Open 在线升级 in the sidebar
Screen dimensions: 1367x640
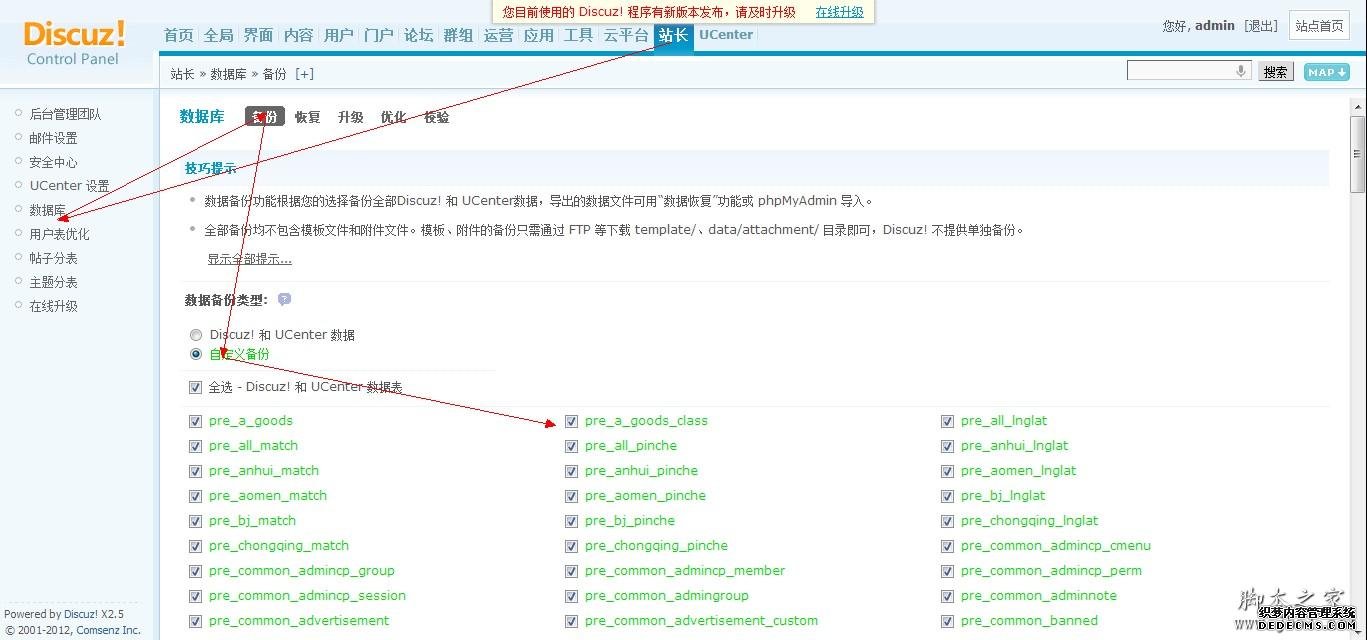(x=53, y=306)
